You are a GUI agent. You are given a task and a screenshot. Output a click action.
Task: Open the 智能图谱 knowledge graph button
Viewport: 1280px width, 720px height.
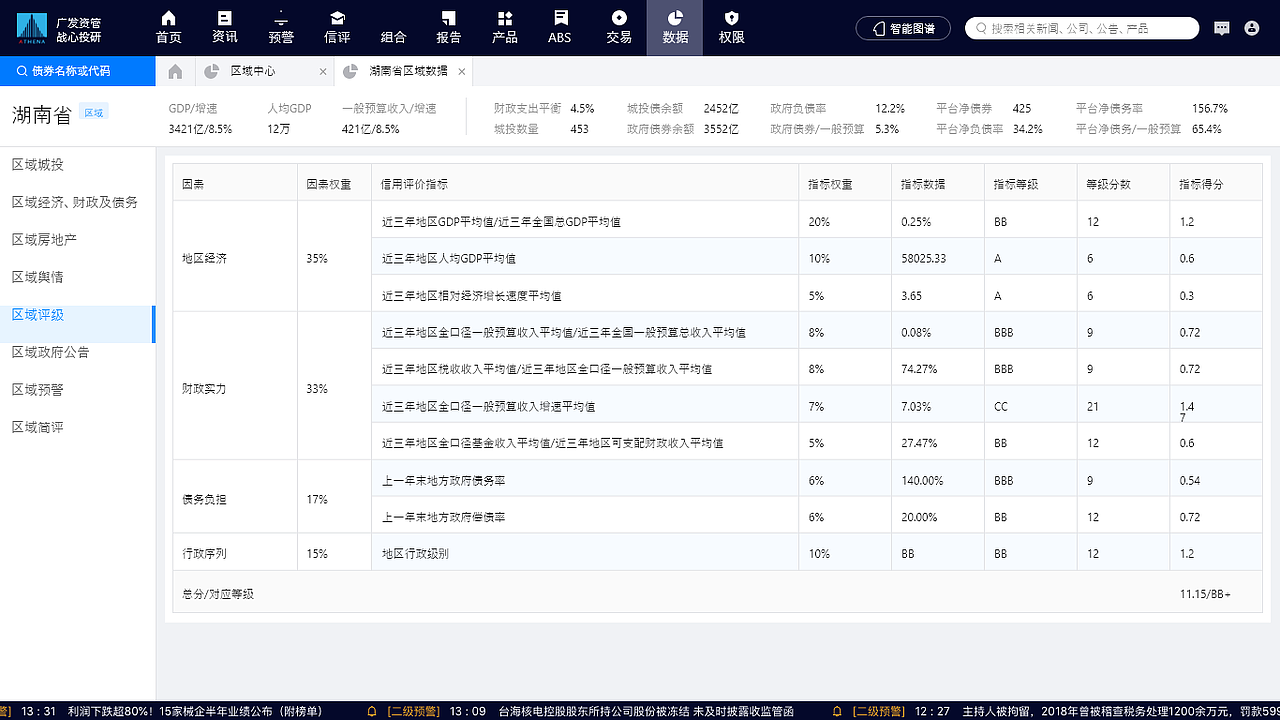[x=903, y=28]
